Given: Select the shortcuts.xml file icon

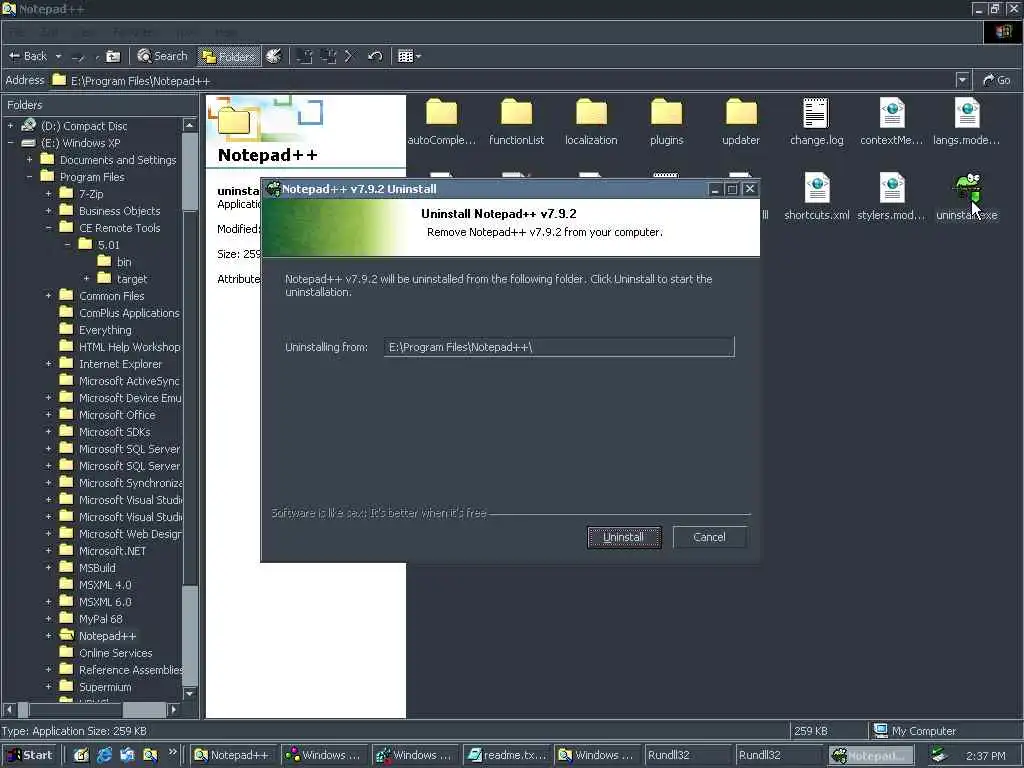Looking at the screenshot, I should (816, 187).
